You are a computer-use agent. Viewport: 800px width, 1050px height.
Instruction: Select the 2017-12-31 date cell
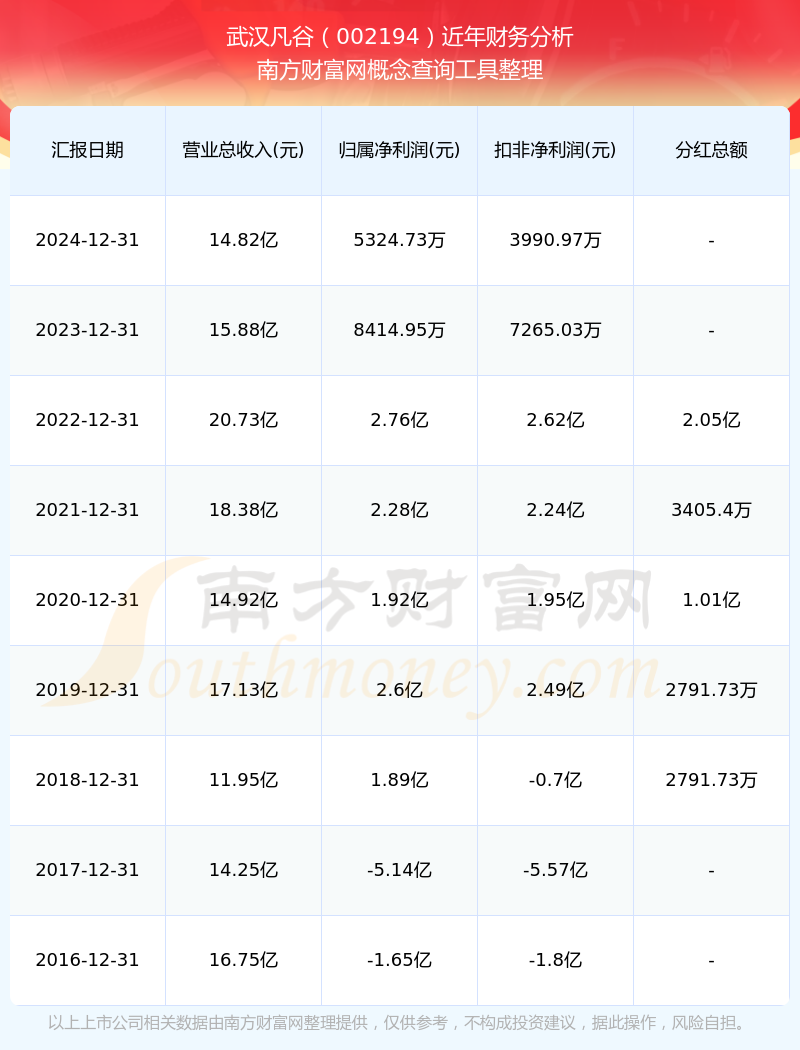click(x=88, y=870)
